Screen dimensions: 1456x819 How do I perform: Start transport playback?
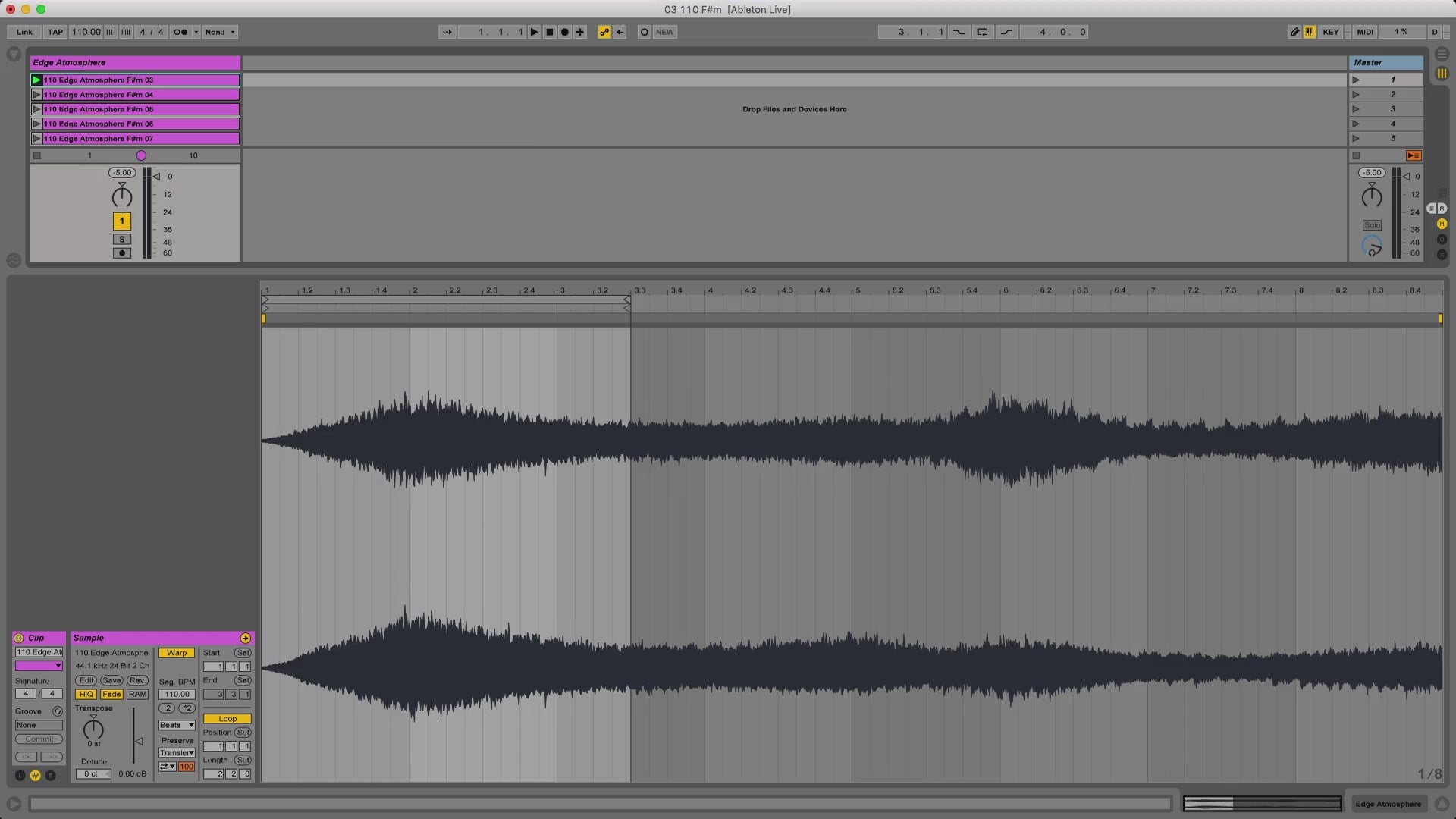535,32
